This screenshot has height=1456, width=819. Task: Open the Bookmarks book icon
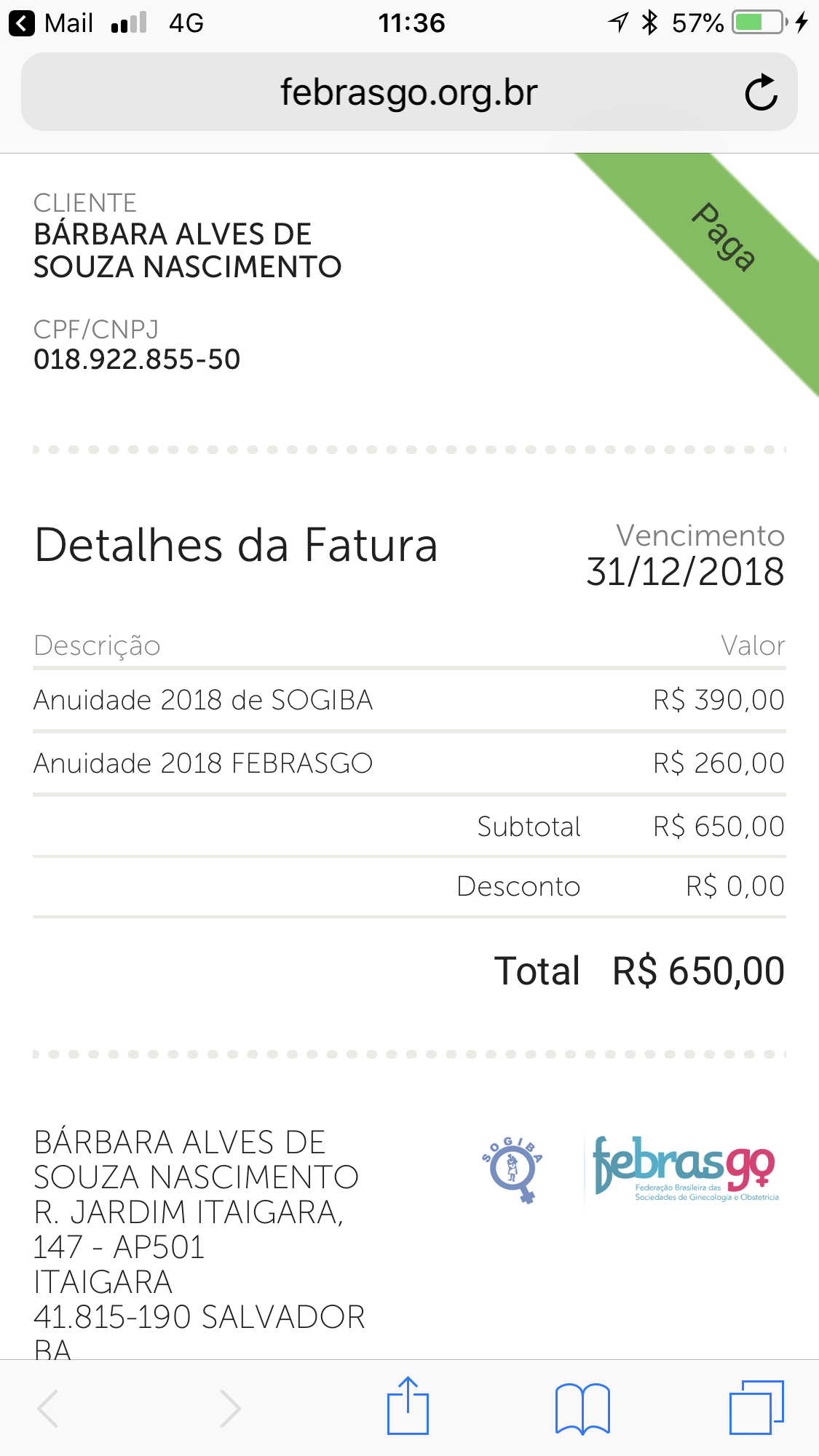coord(582,1408)
